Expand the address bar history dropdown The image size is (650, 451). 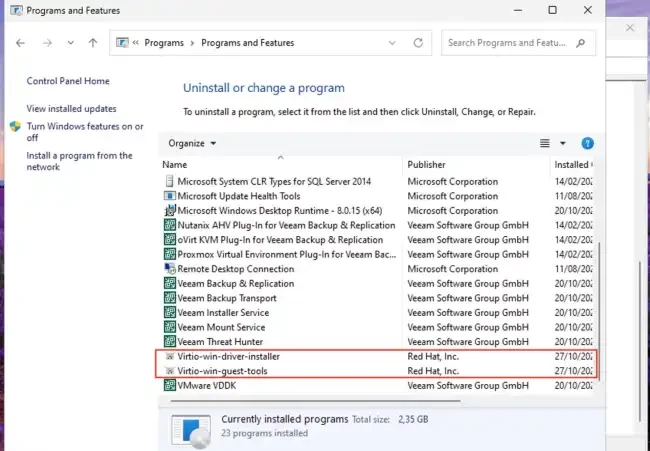[393, 43]
